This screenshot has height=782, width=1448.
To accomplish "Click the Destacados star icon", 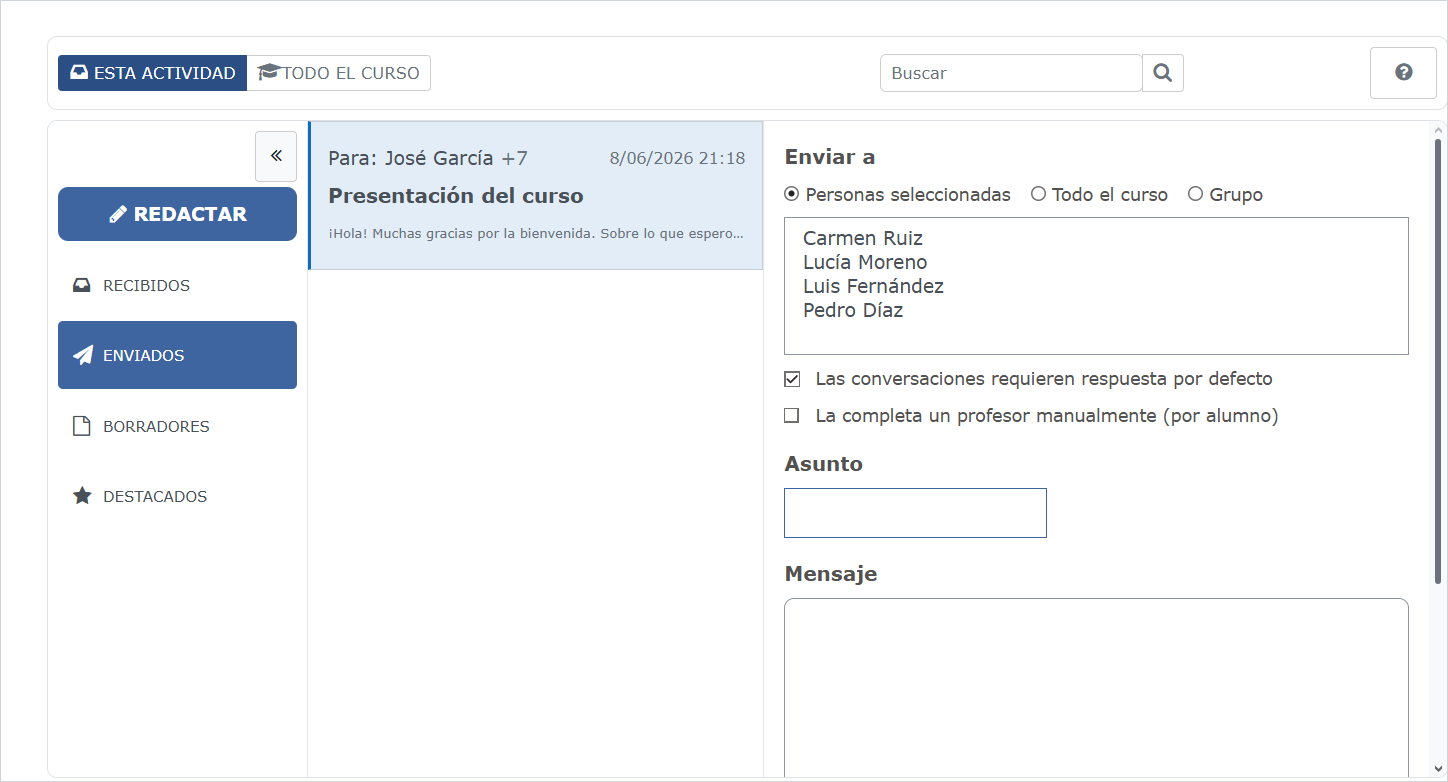I will click(x=82, y=496).
